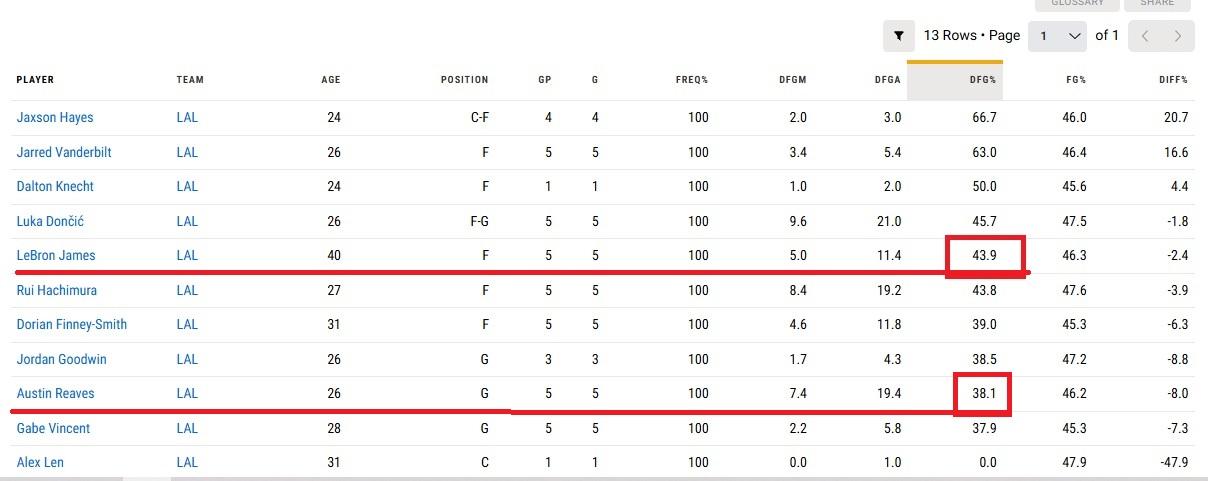The height and width of the screenshot is (481, 1208).
Task: Go to the previous page arrow
Action: 1145,36
